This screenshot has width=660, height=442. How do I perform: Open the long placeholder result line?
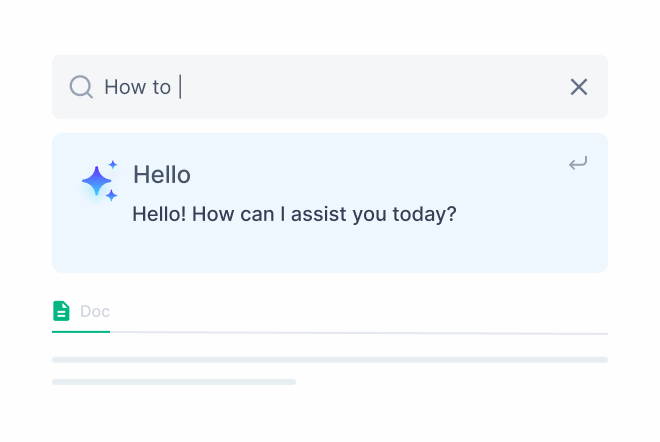(x=330, y=359)
